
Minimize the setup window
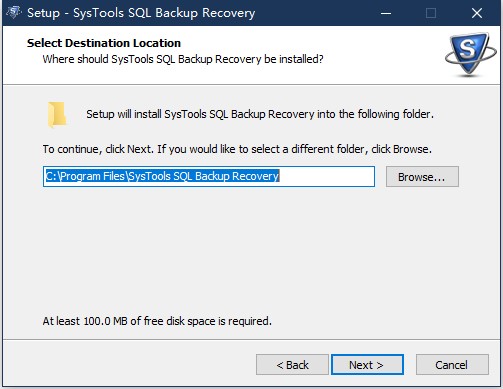coord(386,13)
